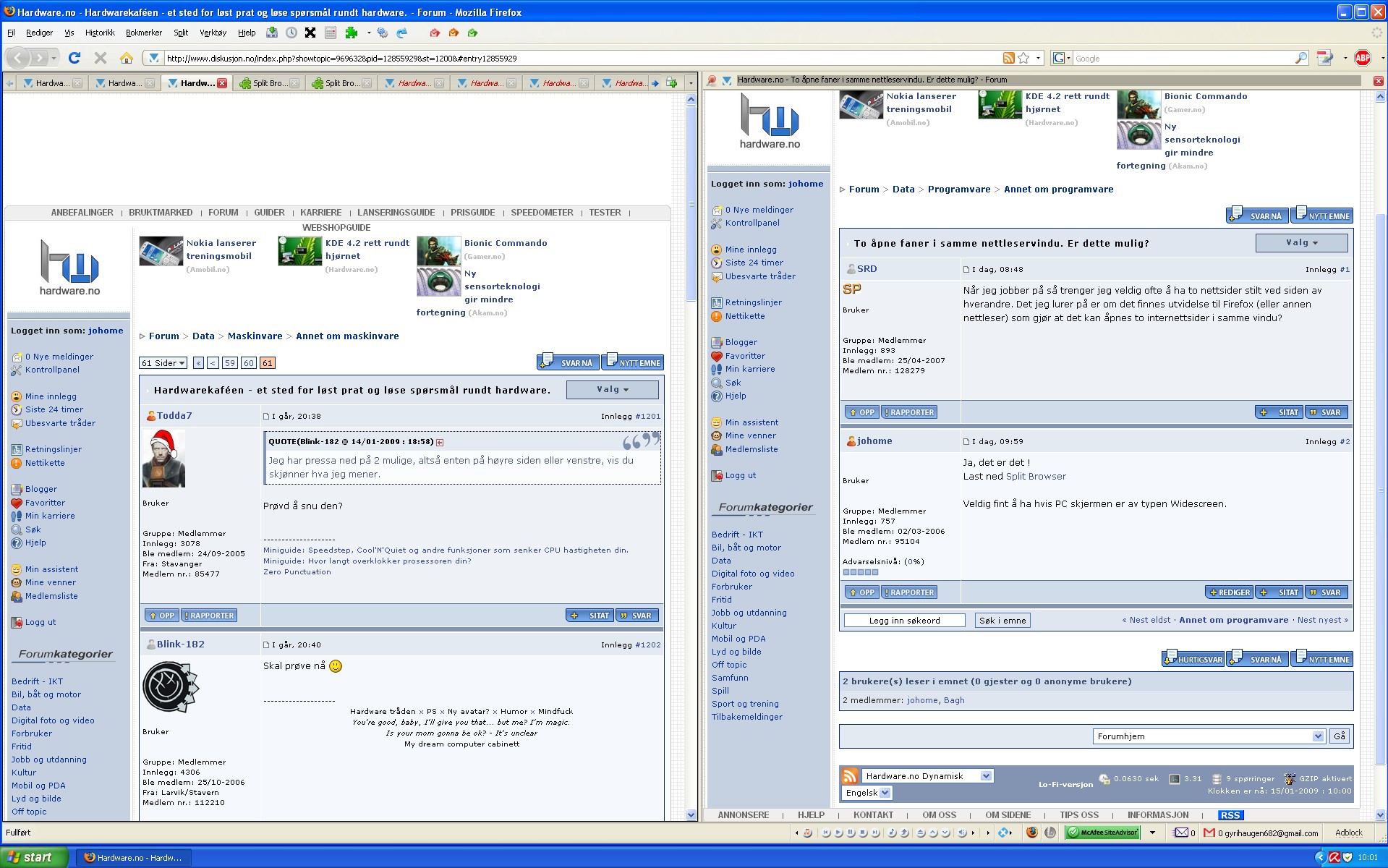The image size is (1388, 868).
Task: Click McAfee SiteAdvisor status button
Action: coord(1104,833)
